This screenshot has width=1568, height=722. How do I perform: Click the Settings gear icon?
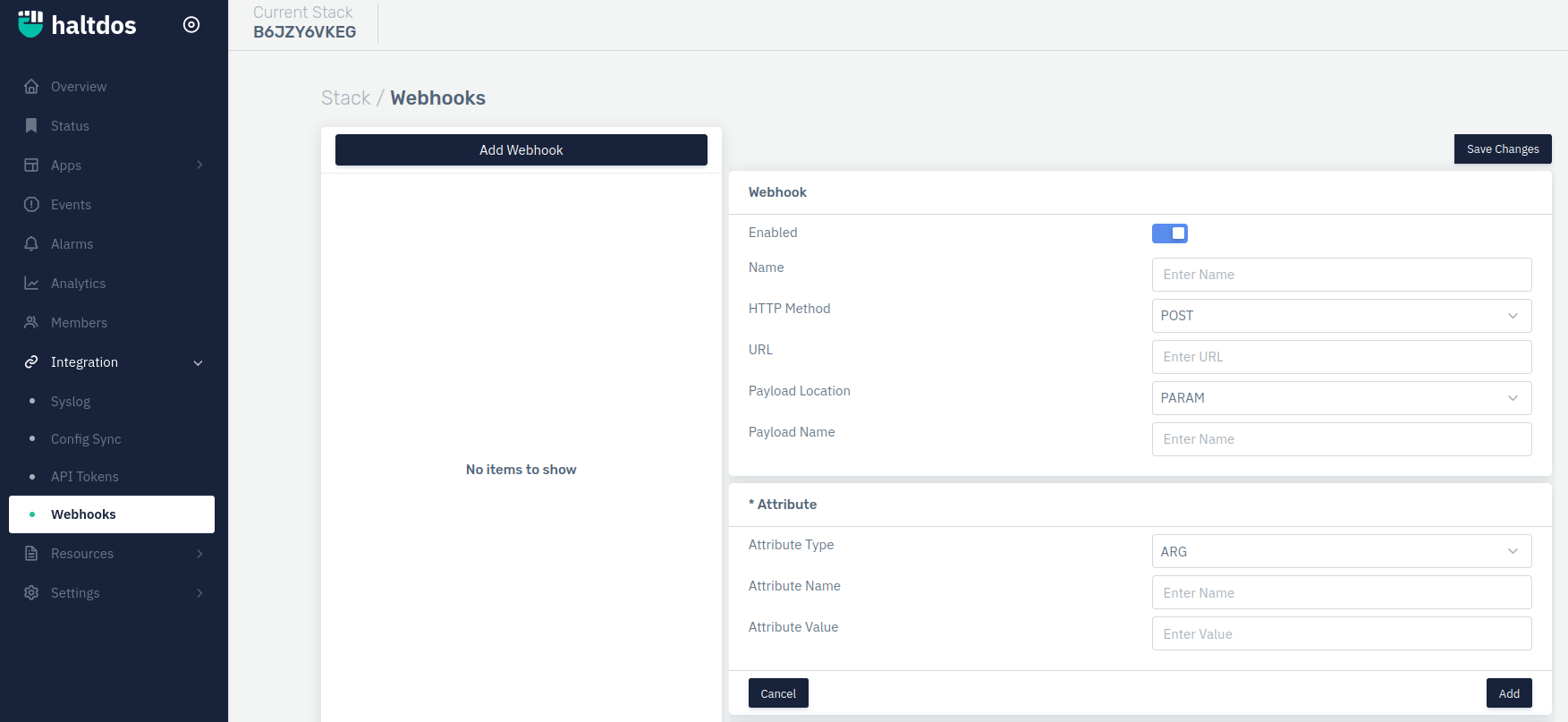[x=31, y=593]
